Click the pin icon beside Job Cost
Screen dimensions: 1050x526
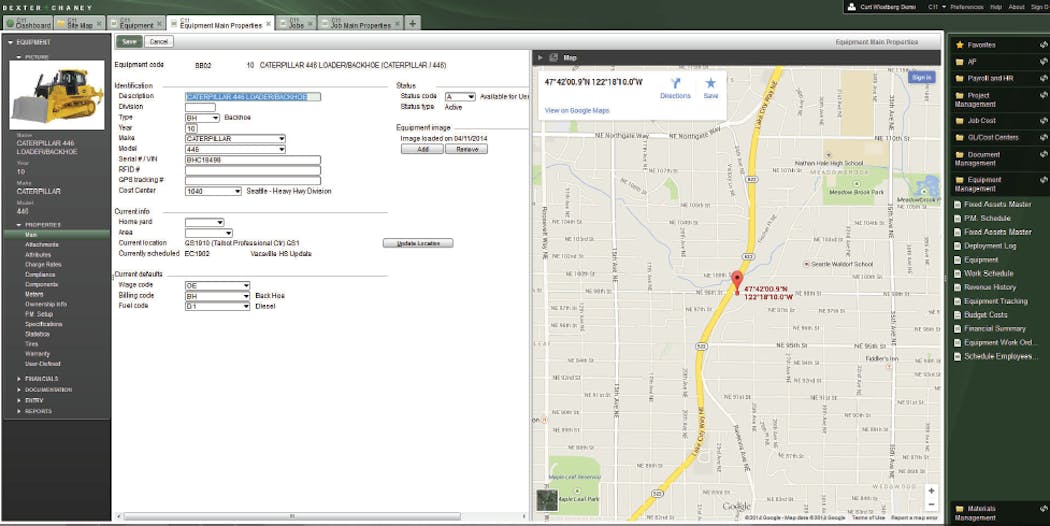tap(1043, 121)
